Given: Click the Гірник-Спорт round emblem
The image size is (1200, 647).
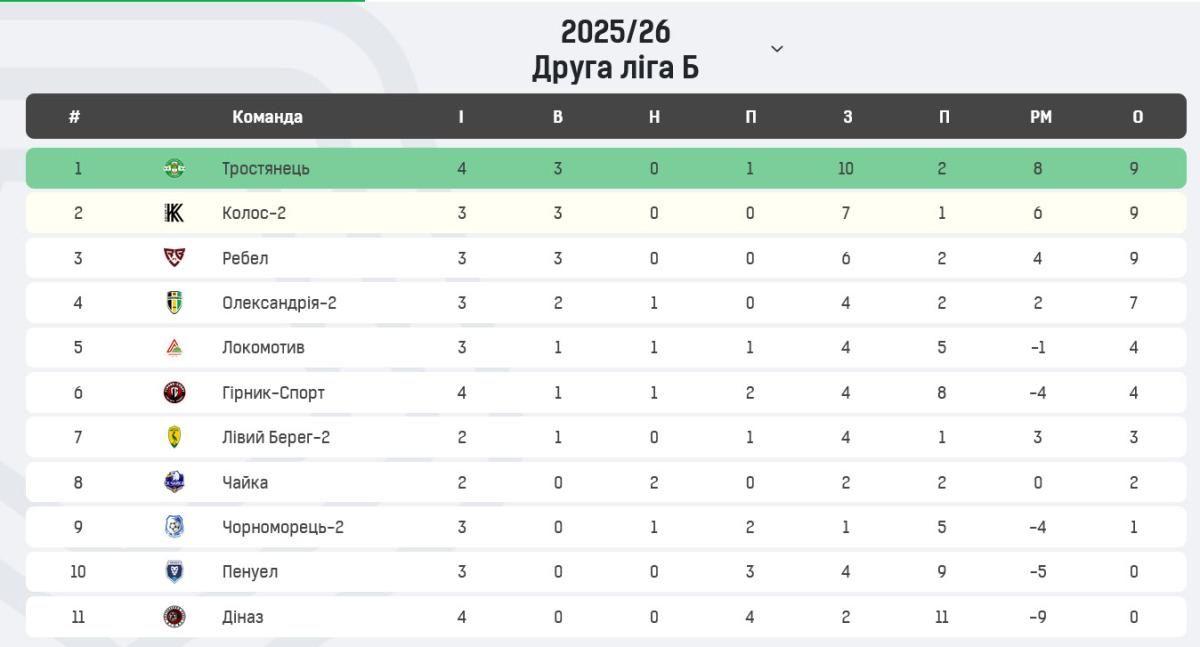Looking at the screenshot, I should pos(174,393).
